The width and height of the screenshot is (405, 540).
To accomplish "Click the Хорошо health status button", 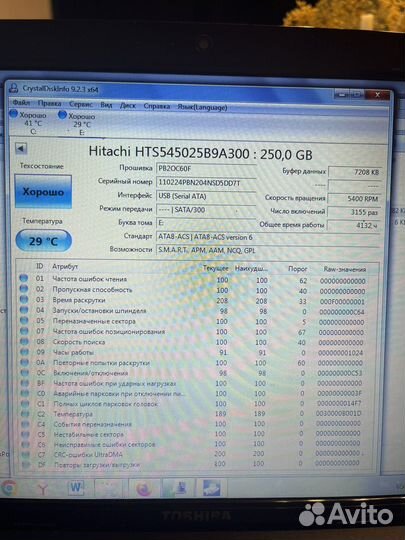I will (x=43, y=191).
